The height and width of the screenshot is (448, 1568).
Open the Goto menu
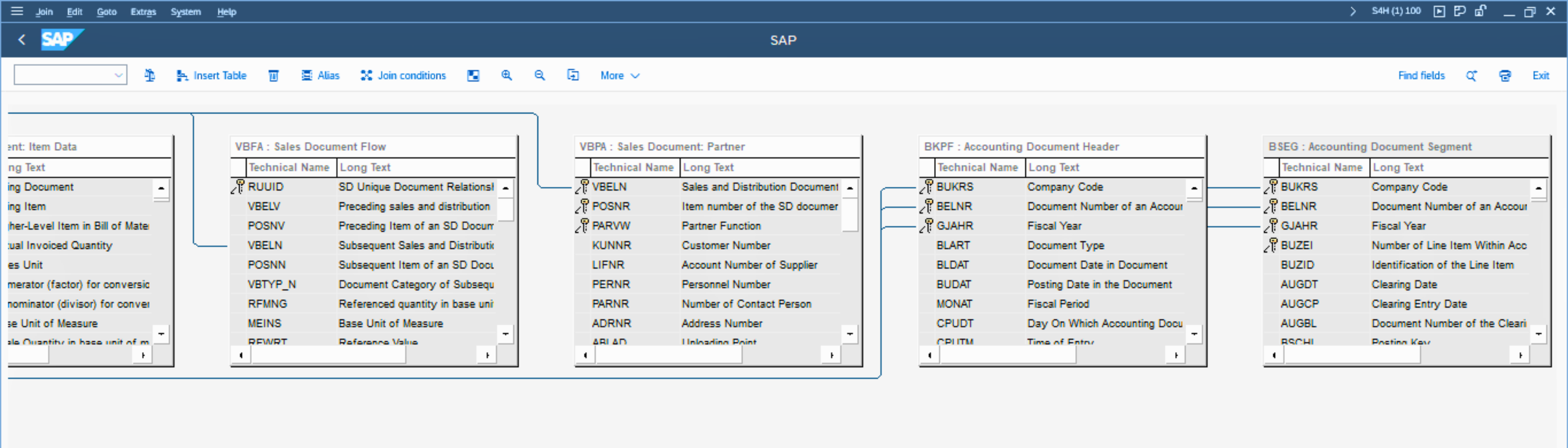tap(107, 12)
